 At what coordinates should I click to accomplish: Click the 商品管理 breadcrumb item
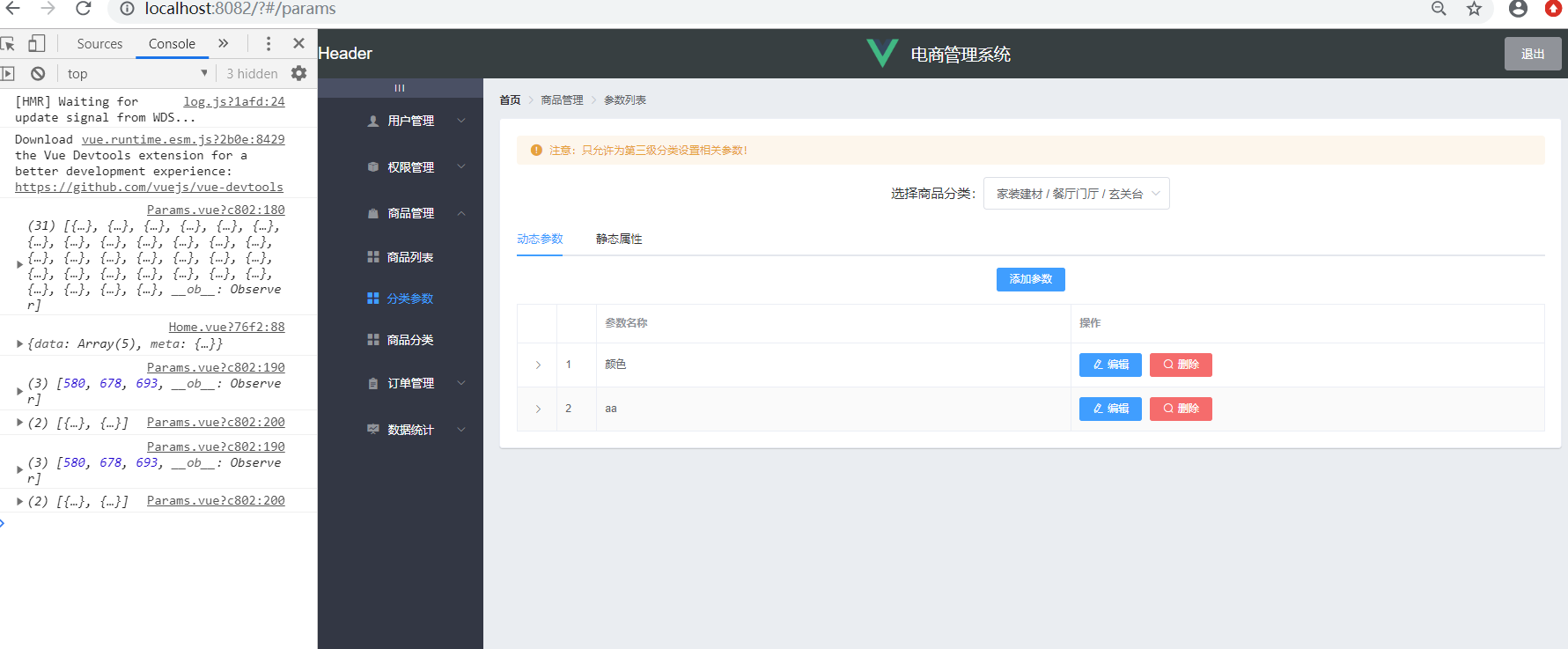click(x=562, y=100)
